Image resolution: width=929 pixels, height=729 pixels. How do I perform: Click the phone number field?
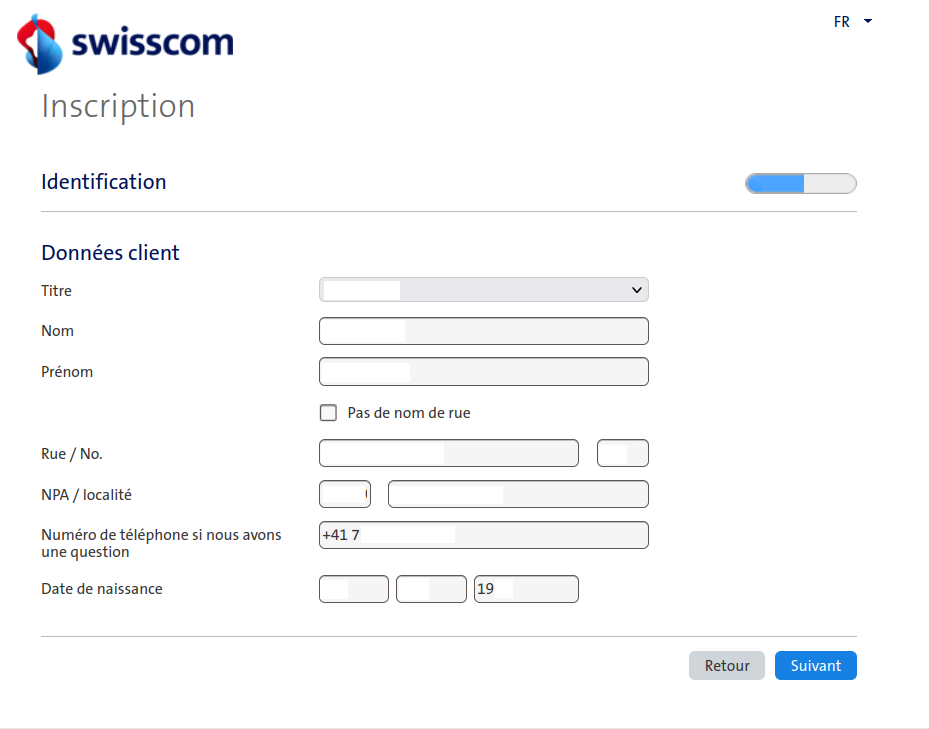(x=483, y=535)
